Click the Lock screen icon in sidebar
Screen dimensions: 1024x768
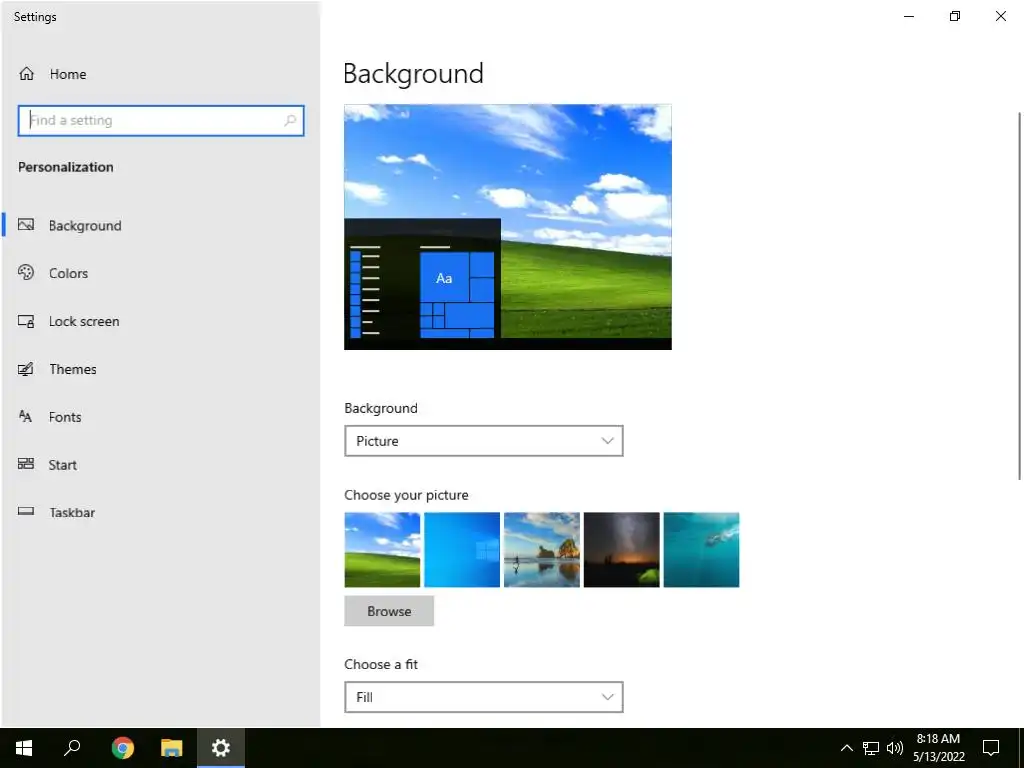(26, 321)
